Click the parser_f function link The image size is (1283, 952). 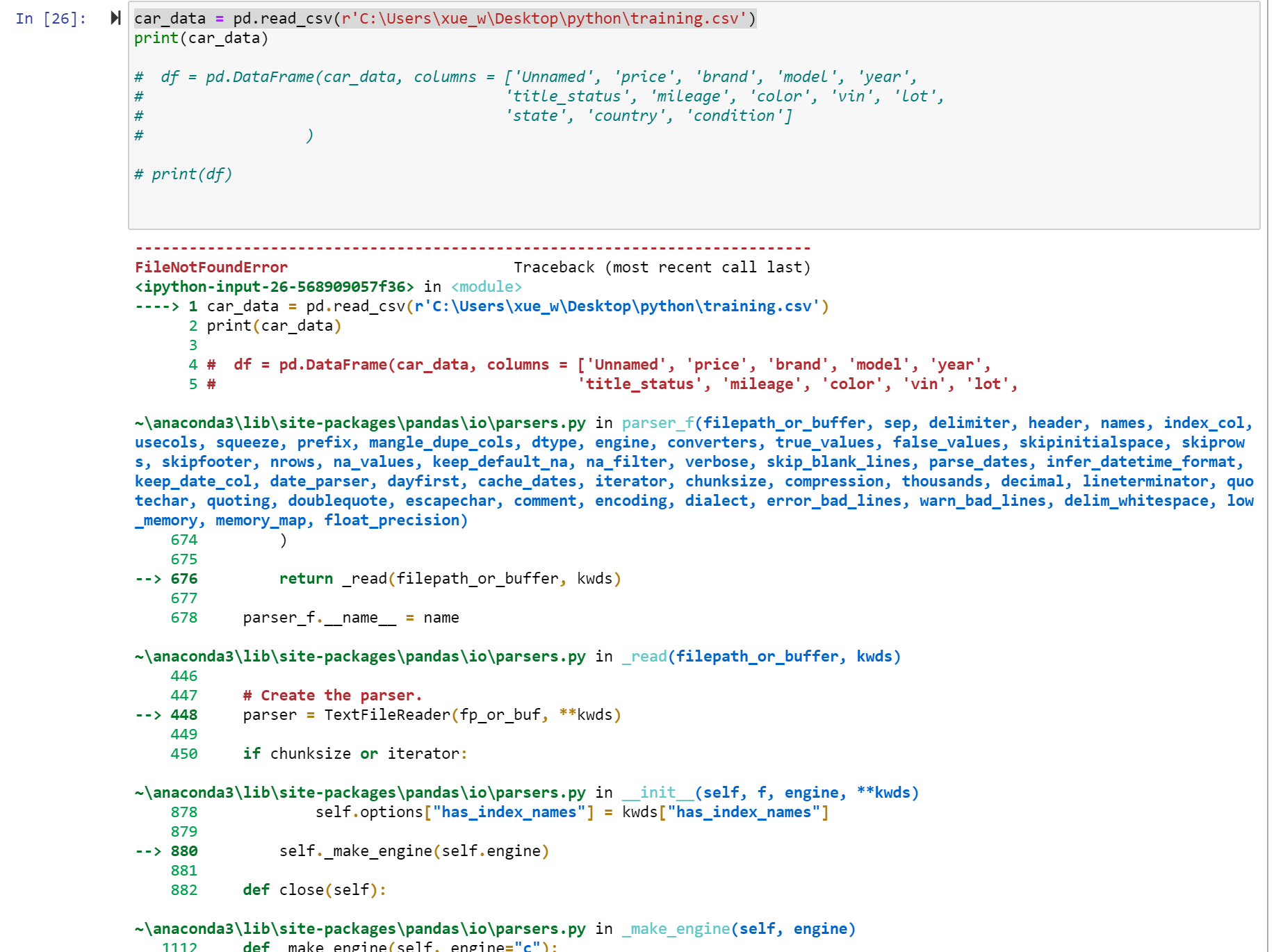coord(657,422)
